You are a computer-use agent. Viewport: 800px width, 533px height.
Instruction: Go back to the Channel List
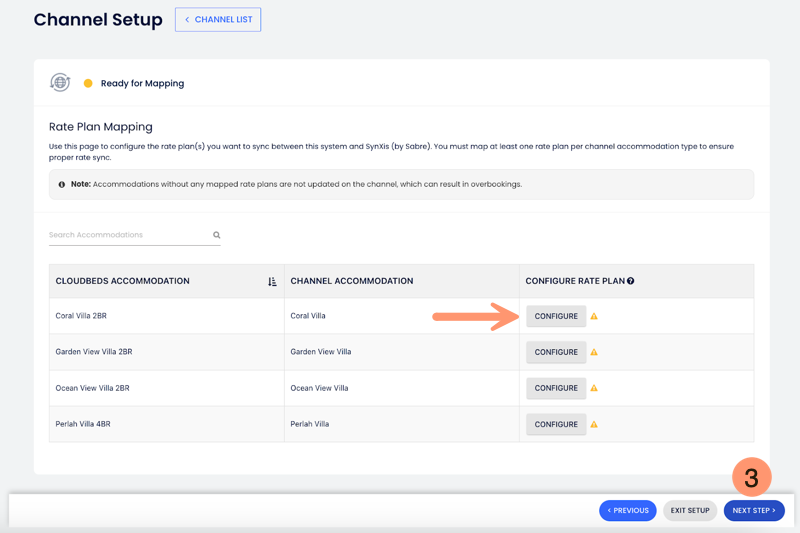(x=218, y=19)
